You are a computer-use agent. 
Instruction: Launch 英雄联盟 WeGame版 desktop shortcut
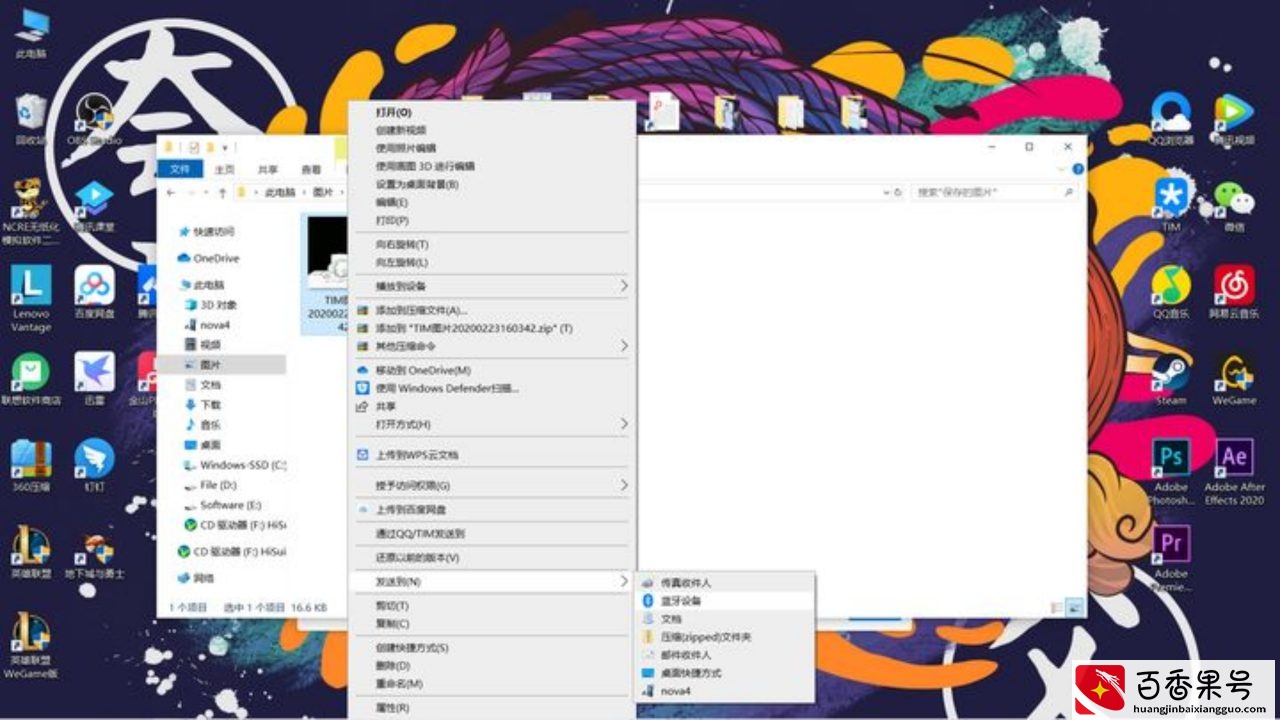(31, 646)
